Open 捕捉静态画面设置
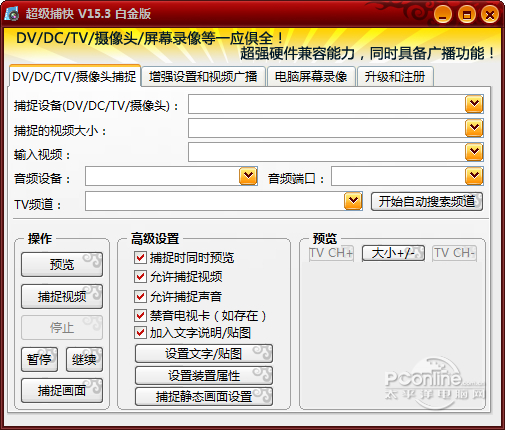505x430 pixels. click(204, 396)
